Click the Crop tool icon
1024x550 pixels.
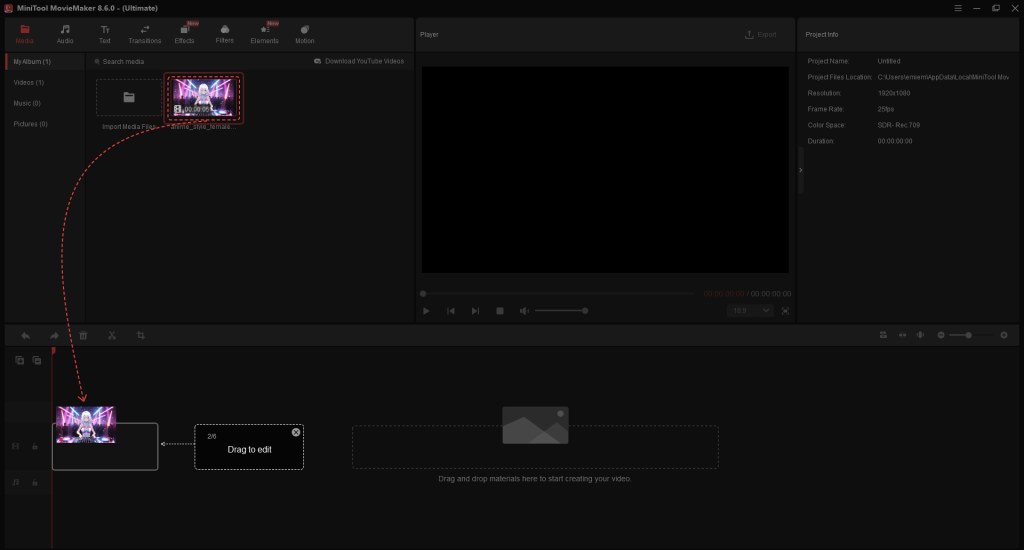(141, 336)
